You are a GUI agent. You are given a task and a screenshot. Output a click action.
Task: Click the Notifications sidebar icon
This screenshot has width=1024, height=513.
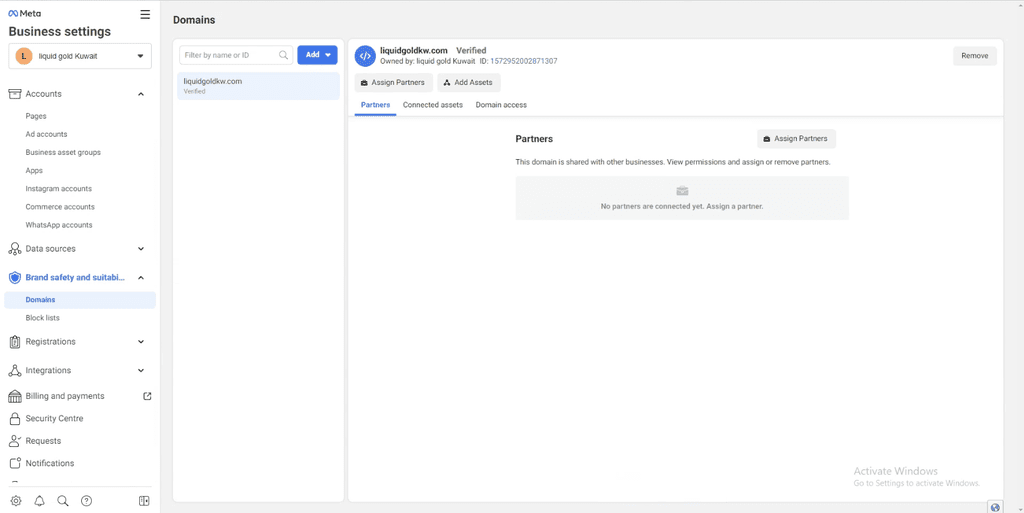point(14,463)
